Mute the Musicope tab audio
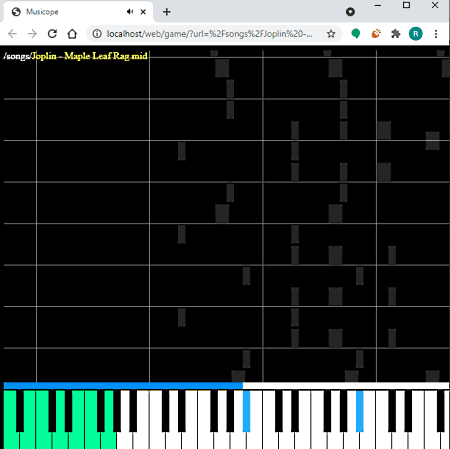 pyautogui.click(x=130, y=12)
